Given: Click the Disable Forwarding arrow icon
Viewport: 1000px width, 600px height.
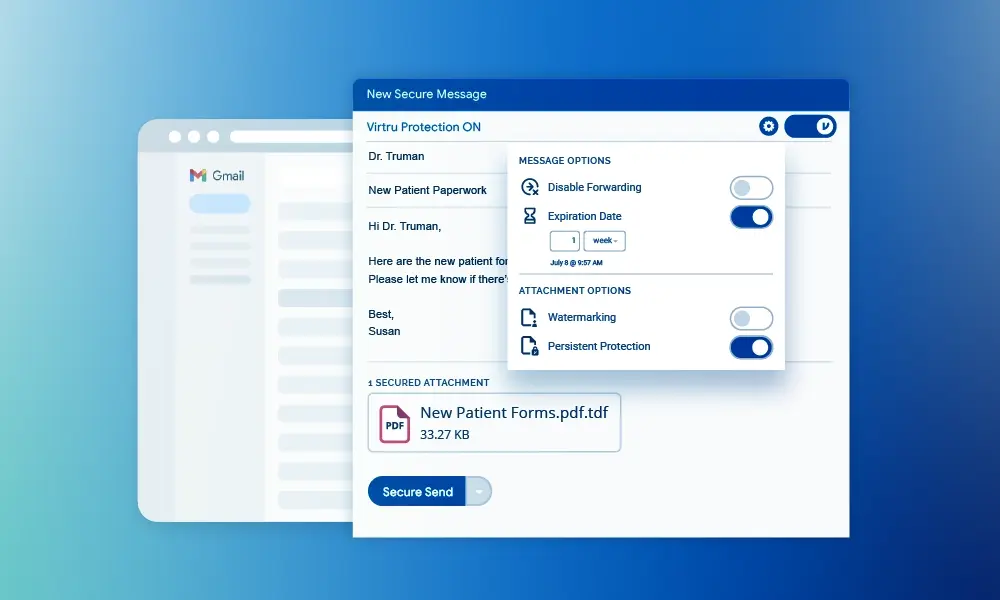Looking at the screenshot, I should (x=530, y=187).
